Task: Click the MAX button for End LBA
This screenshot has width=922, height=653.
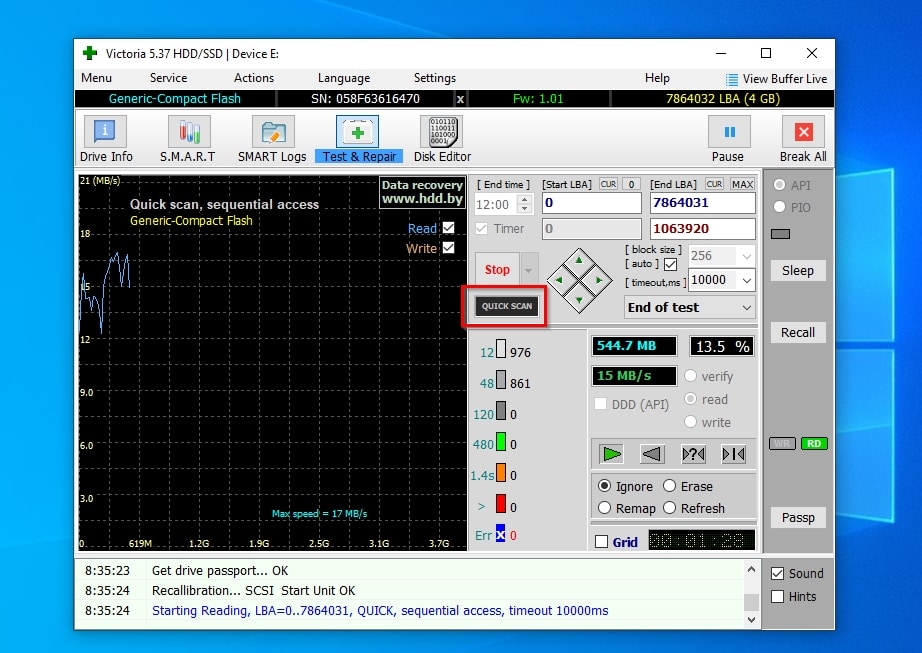Action: click(742, 185)
